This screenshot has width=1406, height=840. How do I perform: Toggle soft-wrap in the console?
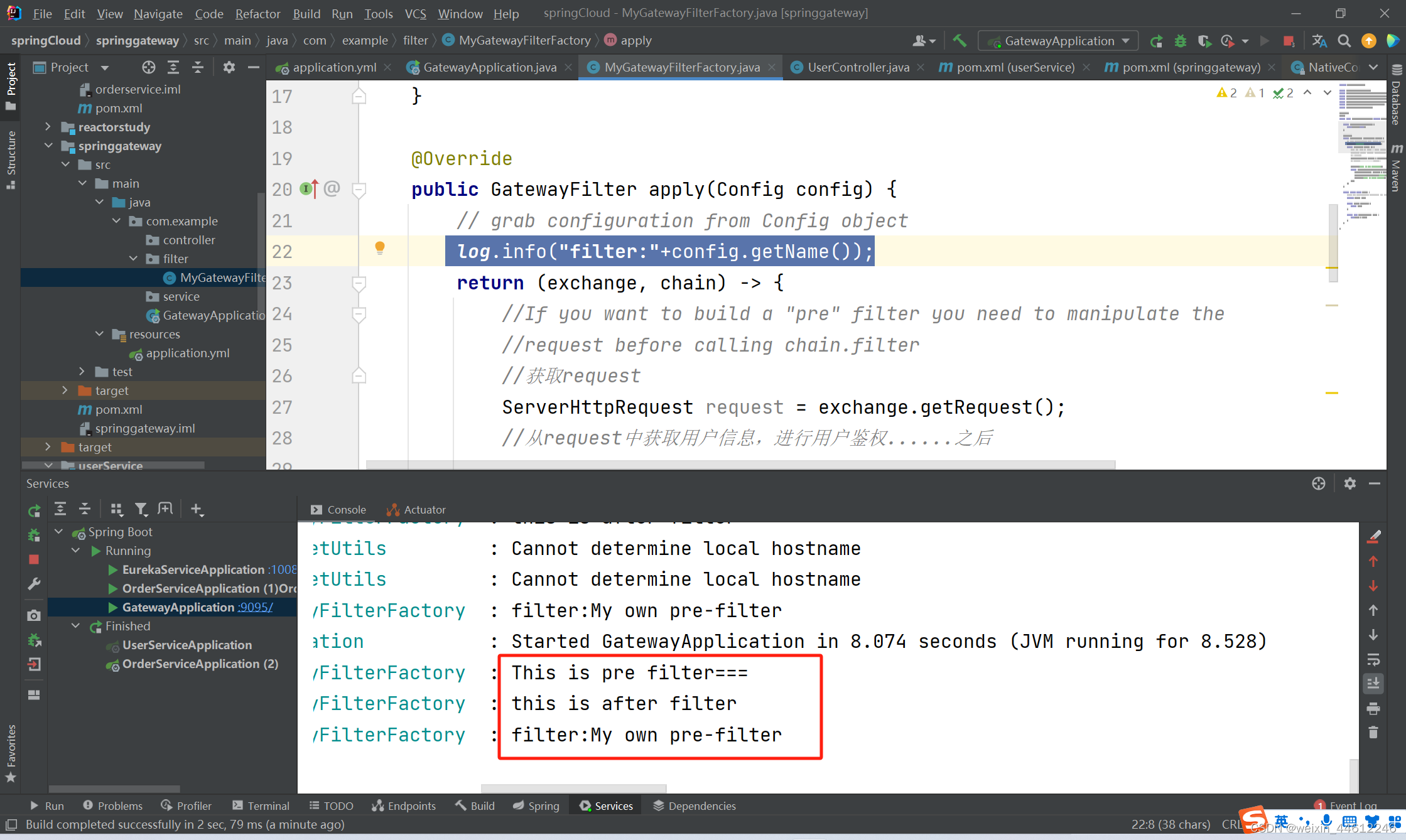pyautogui.click(x=1373, y=659)
